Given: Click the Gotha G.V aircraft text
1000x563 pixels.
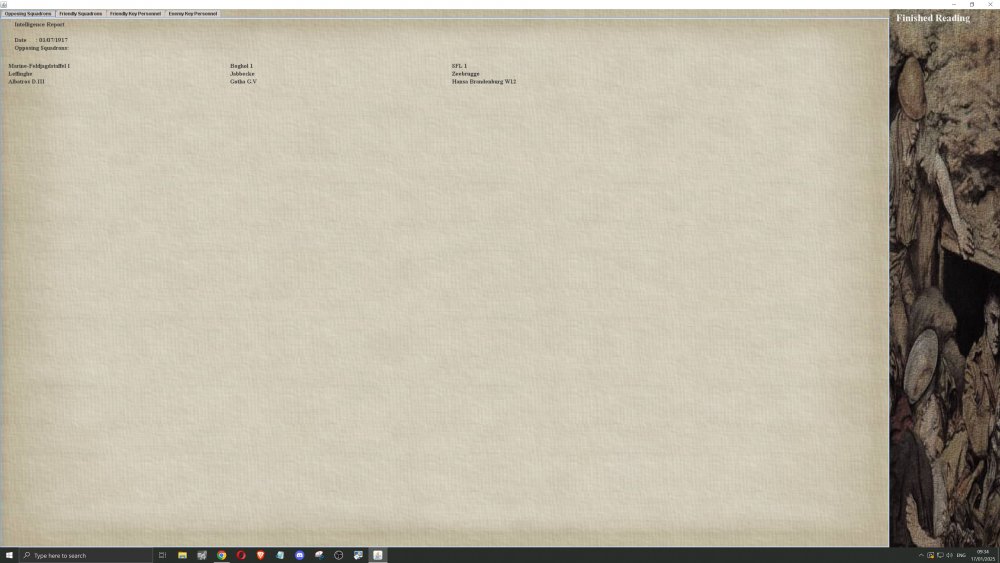Looking at the screenshot, I should [243, 82].
